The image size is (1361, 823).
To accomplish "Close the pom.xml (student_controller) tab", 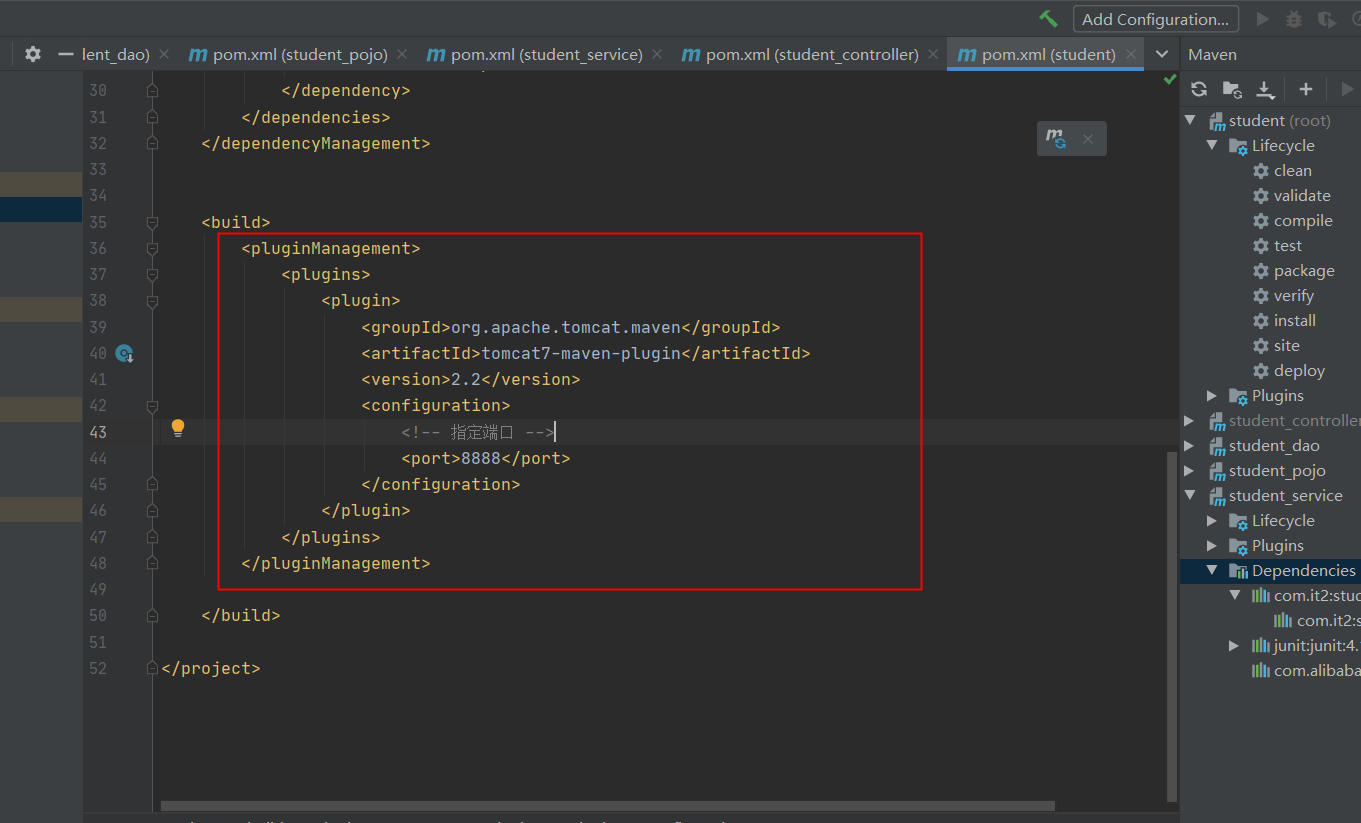I will [932, 54].
